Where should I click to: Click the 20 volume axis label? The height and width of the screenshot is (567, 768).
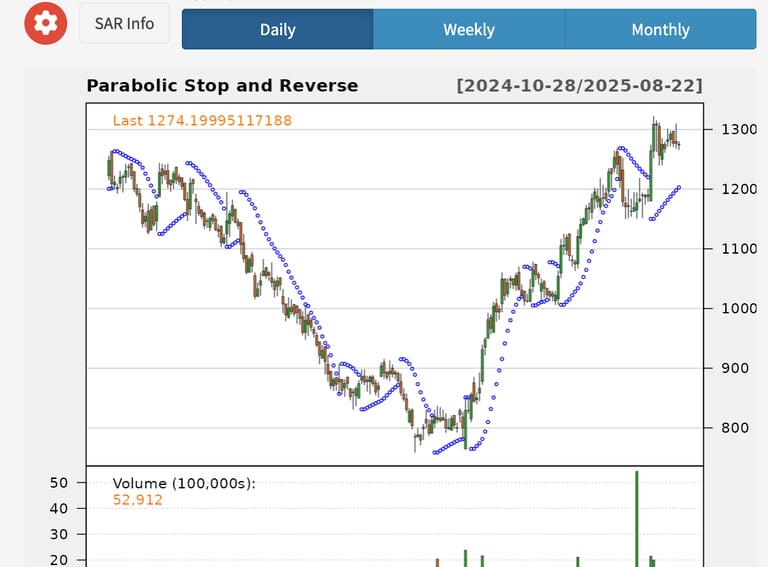pyautogui.click(x=59, y=560)
